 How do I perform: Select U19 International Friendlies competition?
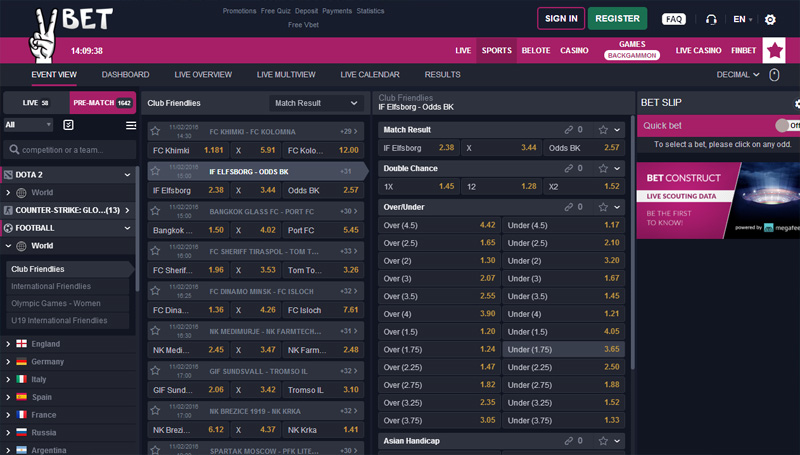(x=67, y=320)
